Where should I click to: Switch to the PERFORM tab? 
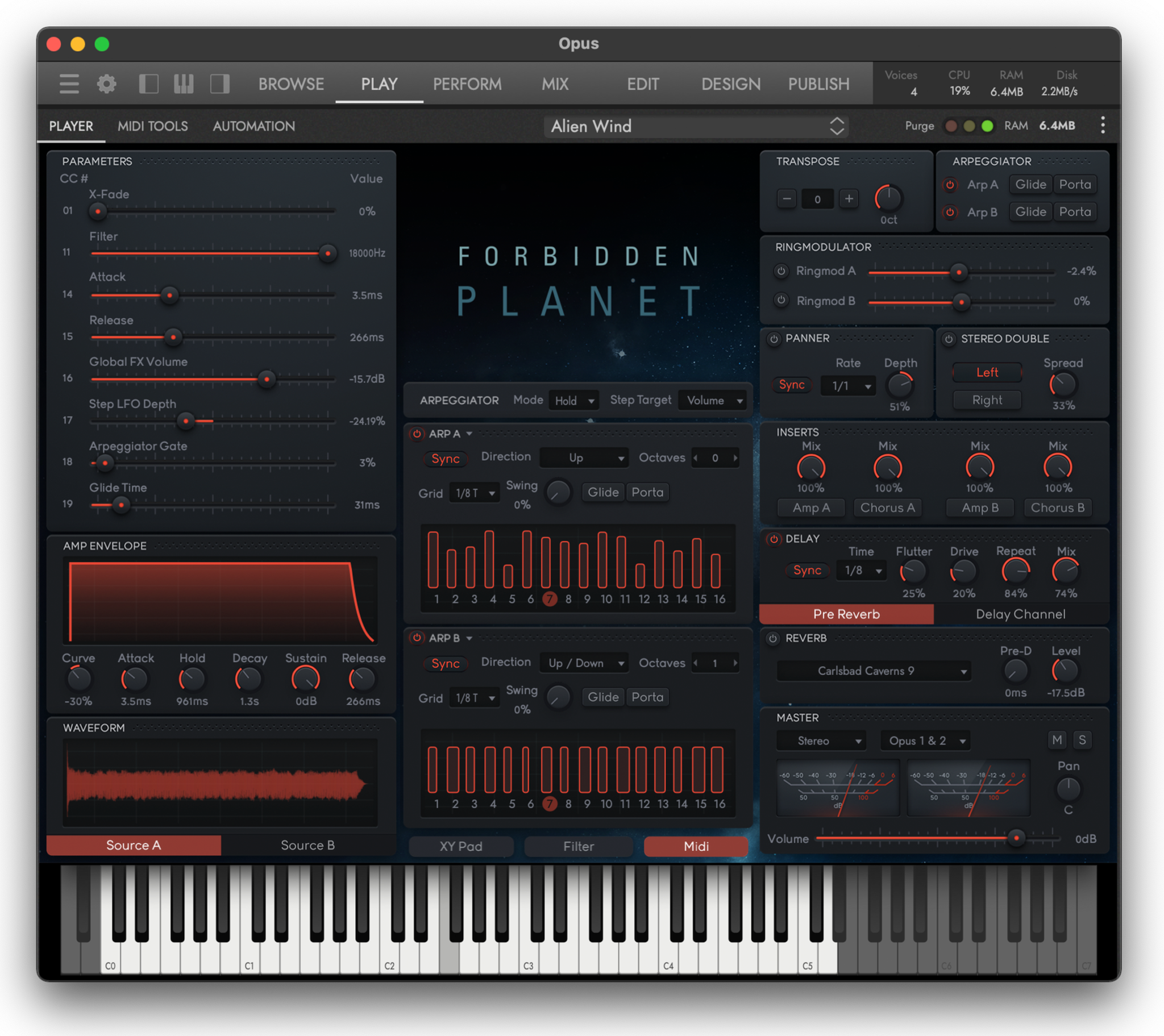click(x=467, y=84)
